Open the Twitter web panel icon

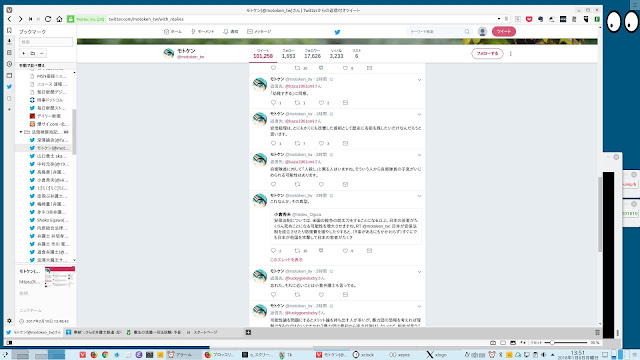pos(9,87)
